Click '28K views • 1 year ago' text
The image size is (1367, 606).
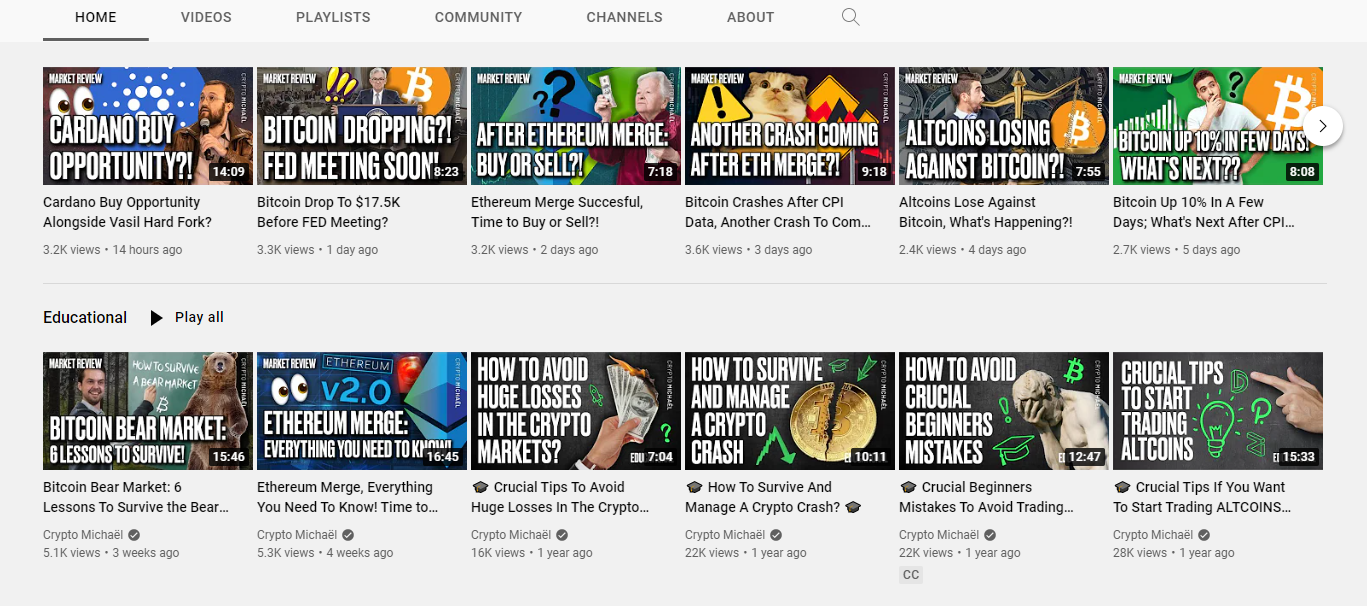pos(1174,553)
